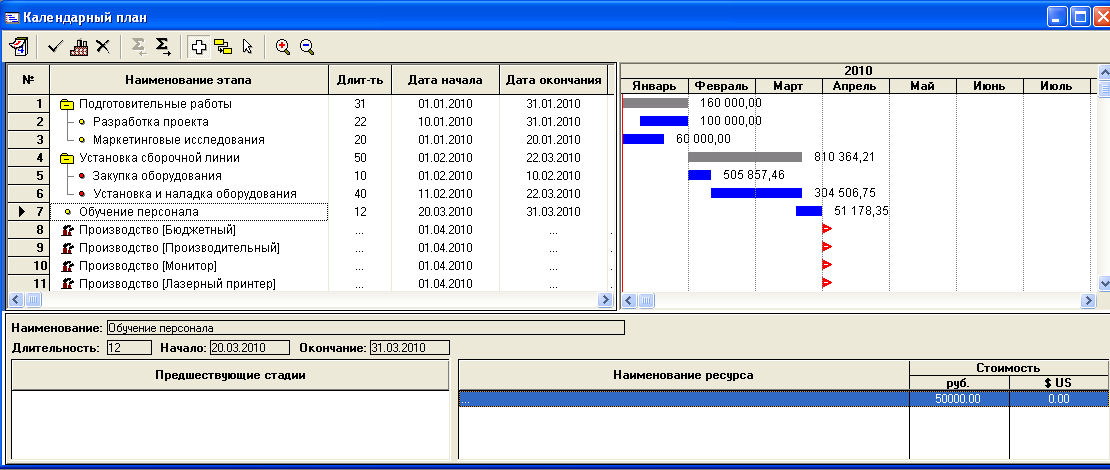Click red flag marker in Производство [Бюджетный] row
This screenshot has height=470, width=1110.
click(x=826, y=229)
